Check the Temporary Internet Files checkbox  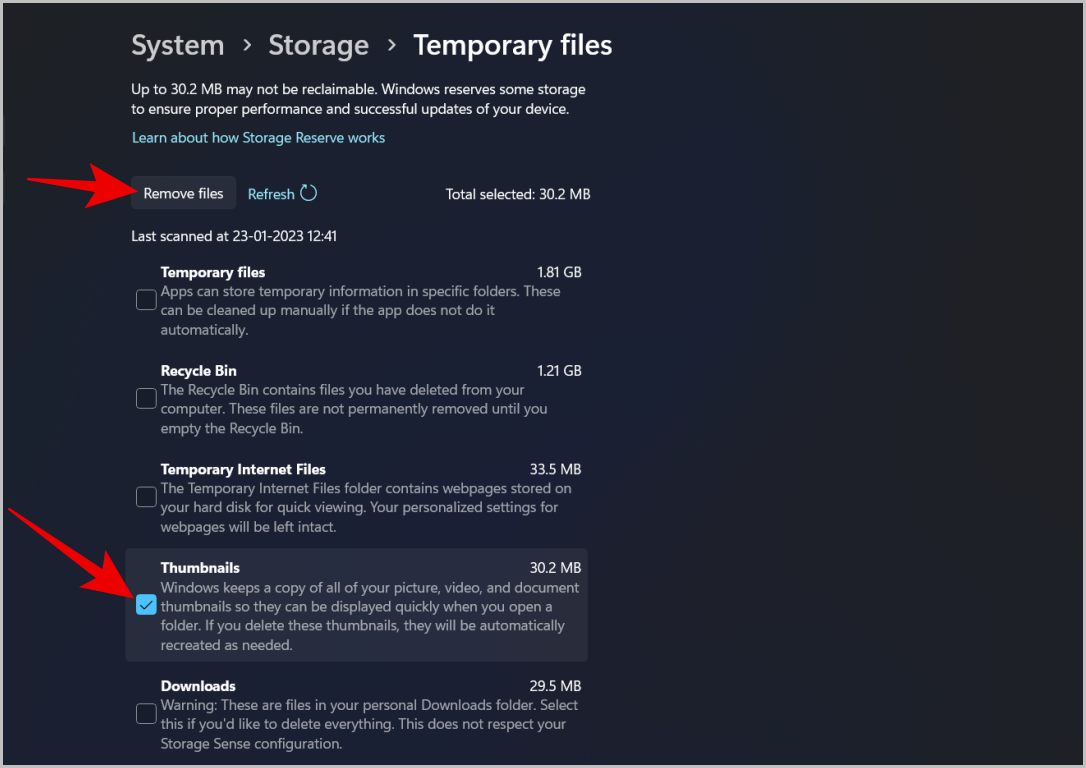coord(145,496)
